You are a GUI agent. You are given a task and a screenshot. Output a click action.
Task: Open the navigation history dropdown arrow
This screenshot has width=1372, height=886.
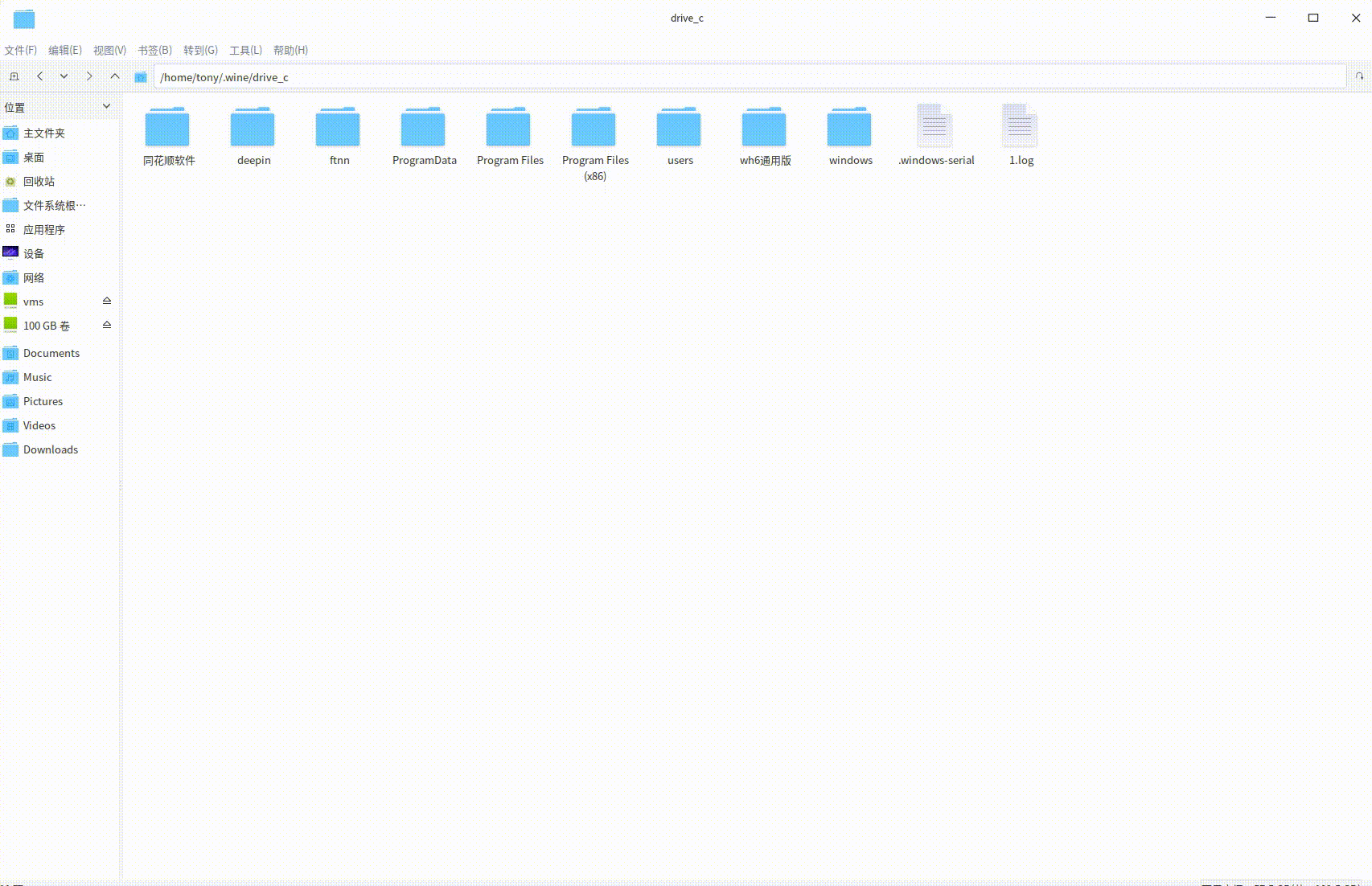(x=64, y=76)
